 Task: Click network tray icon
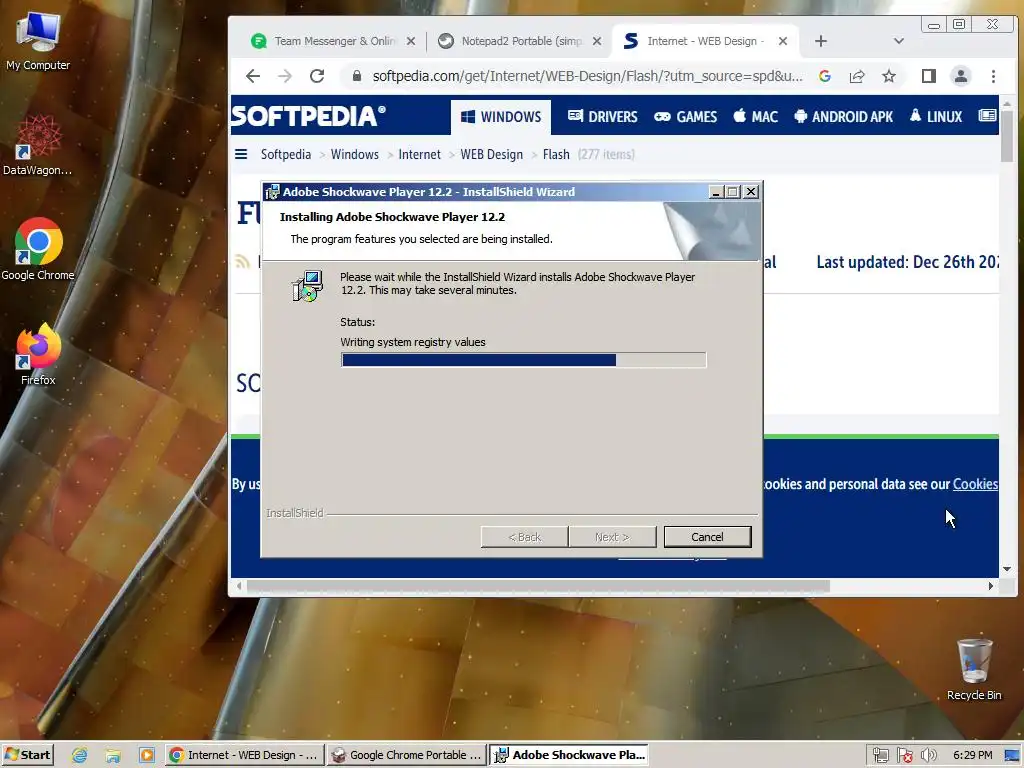coord(880,756)
